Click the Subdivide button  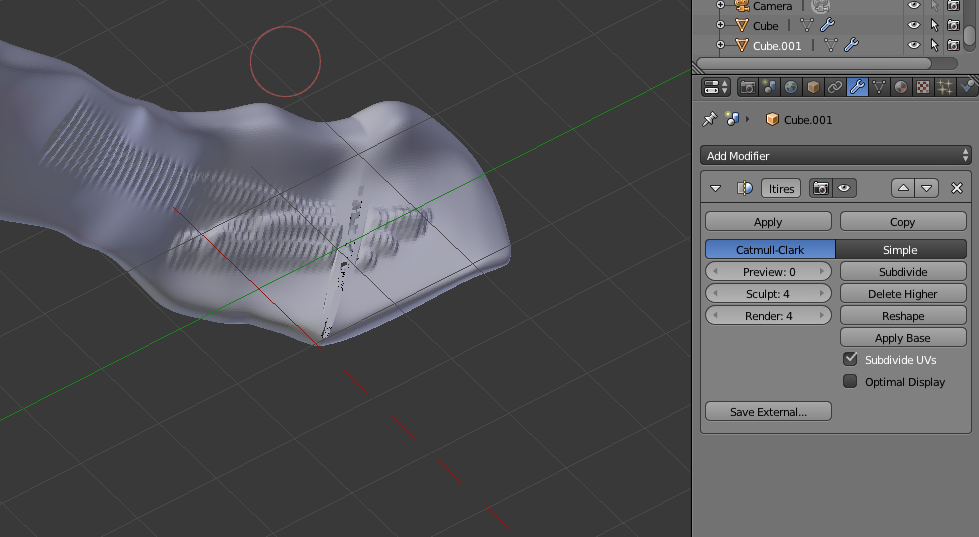pos(903,272)
